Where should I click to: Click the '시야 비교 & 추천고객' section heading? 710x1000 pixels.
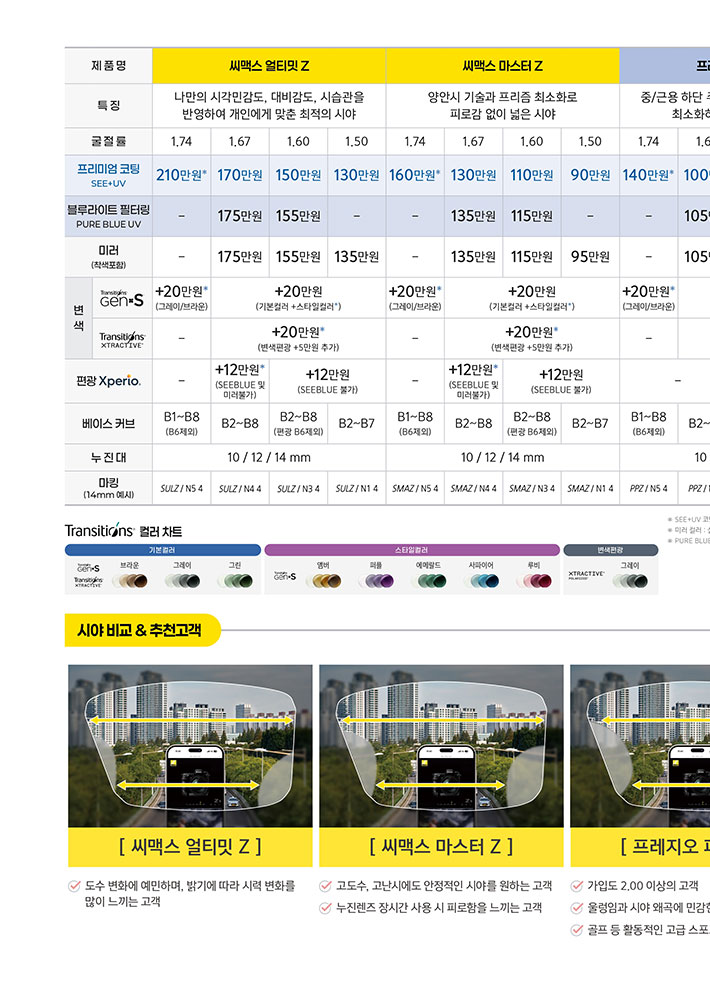[142, 630]
